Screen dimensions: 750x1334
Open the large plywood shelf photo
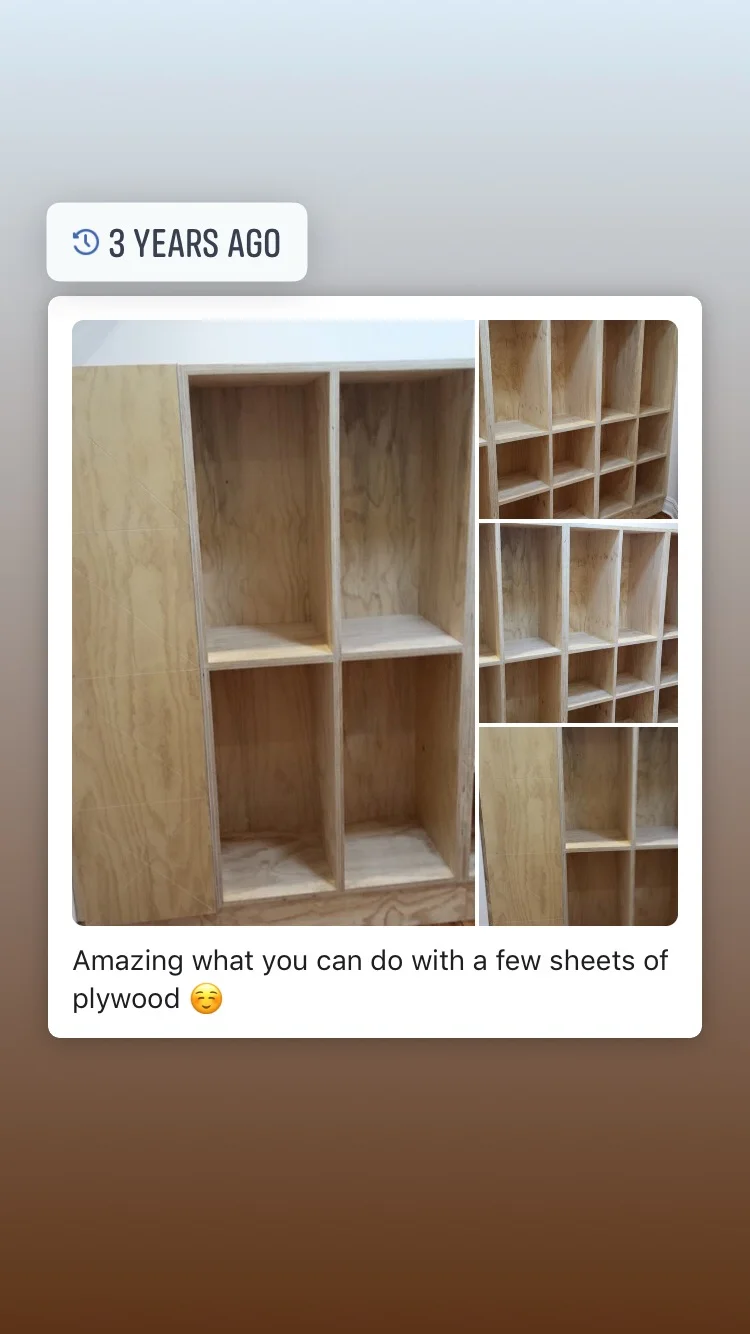point(273,623)
